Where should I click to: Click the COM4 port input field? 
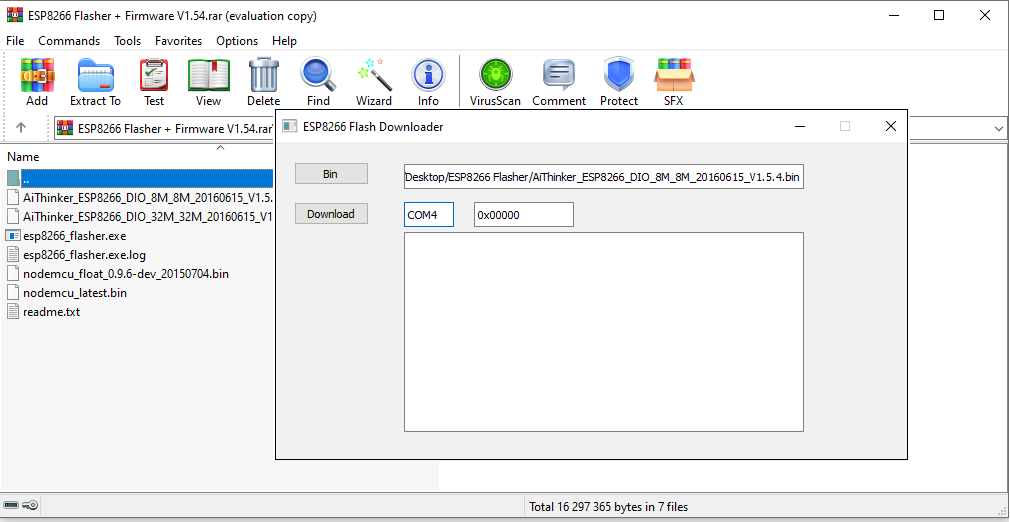click(x=429, y=215)
